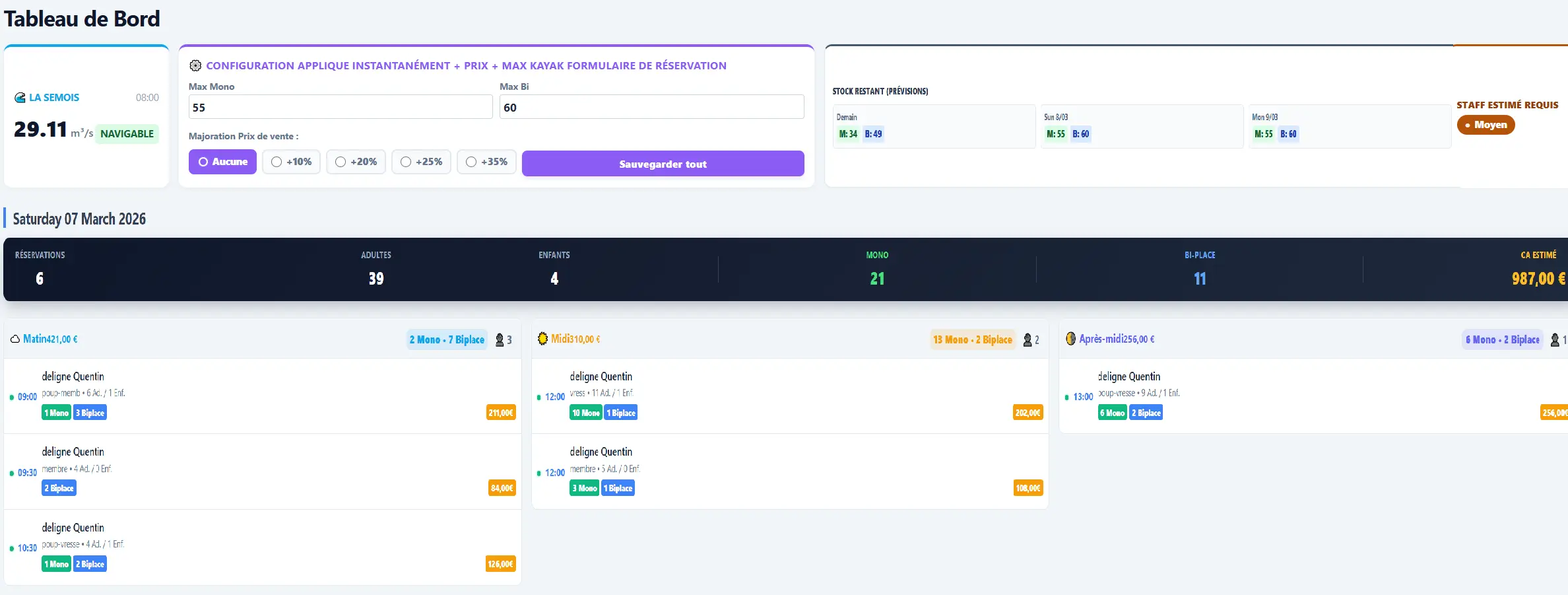1568x595 pixels.
Task: Click the person icon on the Midi session header
Action: 1027,340
